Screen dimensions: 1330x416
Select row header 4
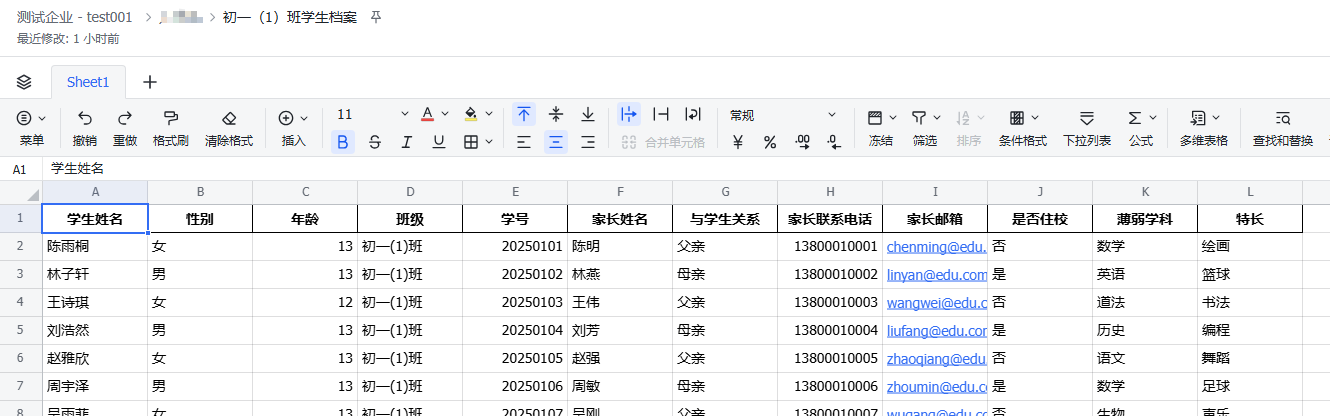[x=20, y=302]
